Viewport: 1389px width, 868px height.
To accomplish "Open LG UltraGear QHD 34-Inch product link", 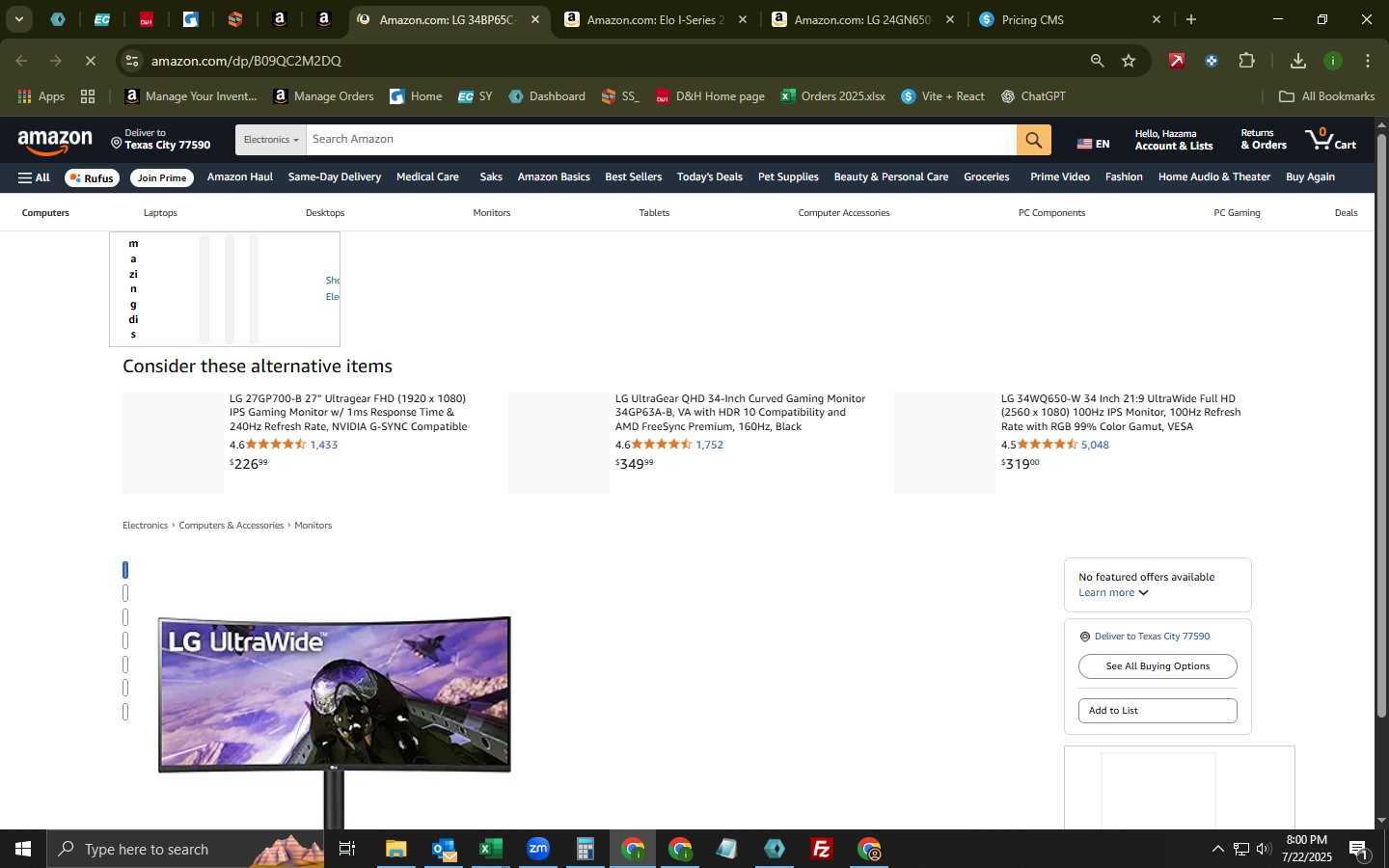I will 740,413.
